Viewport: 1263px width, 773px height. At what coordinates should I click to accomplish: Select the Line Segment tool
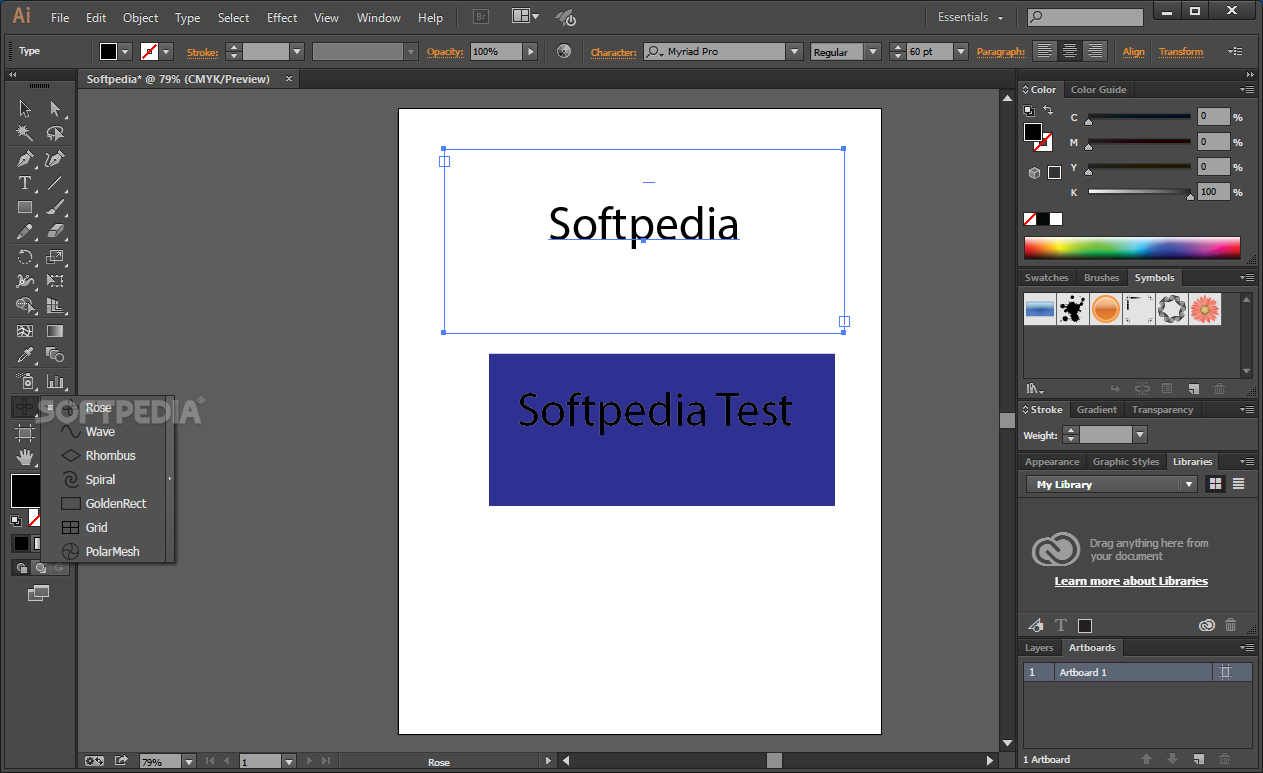click(x=55, y=183)
